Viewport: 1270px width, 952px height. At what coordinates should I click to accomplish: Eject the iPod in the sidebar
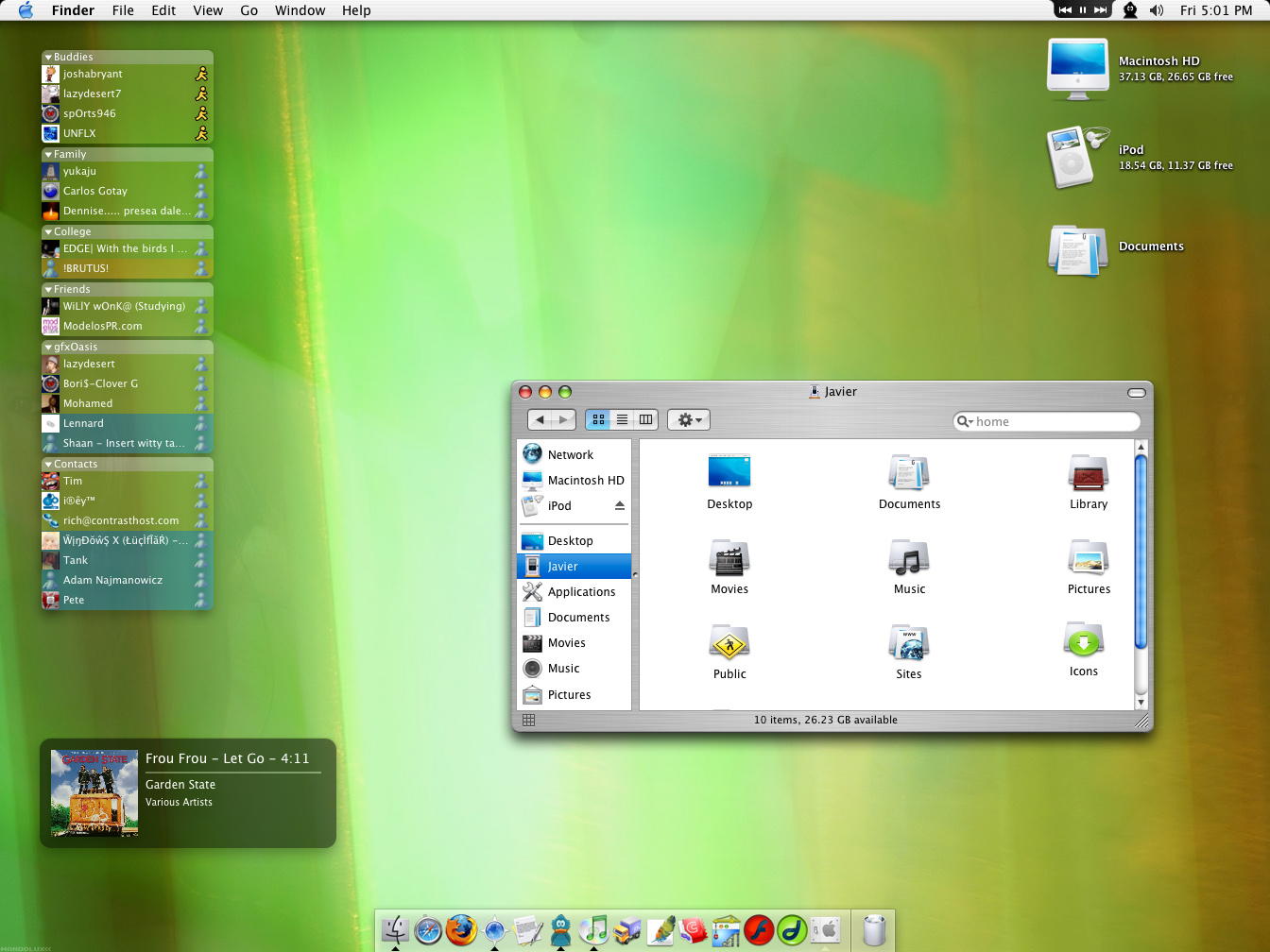click(620, 505)
